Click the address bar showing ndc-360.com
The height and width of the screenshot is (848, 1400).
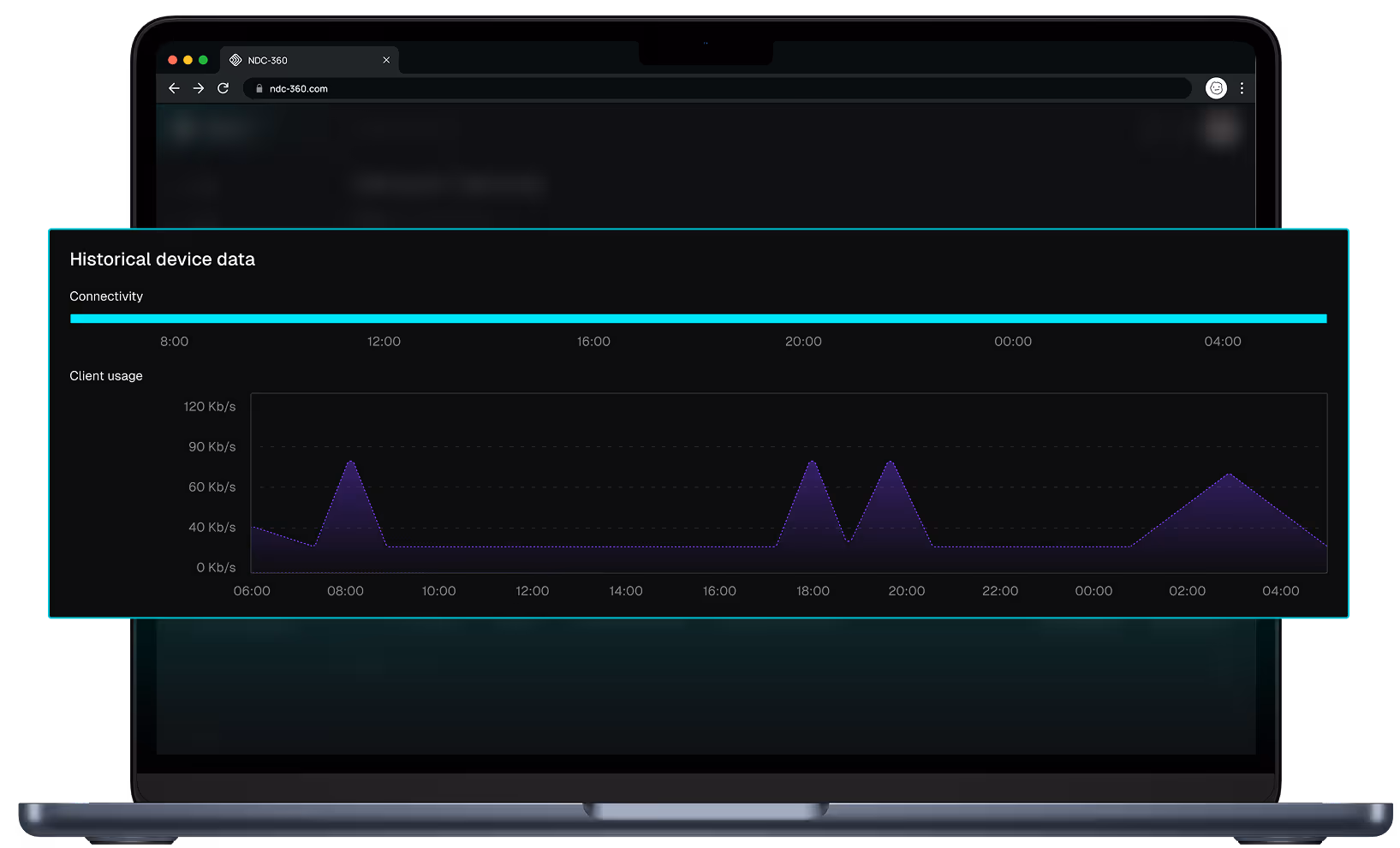pos(599,87)
